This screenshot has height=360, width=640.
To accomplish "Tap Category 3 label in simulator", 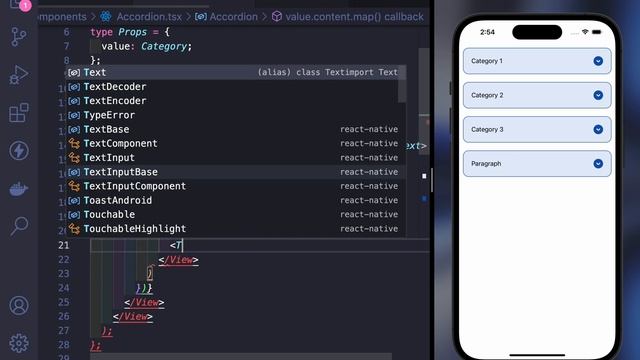I will click(487, 129).
